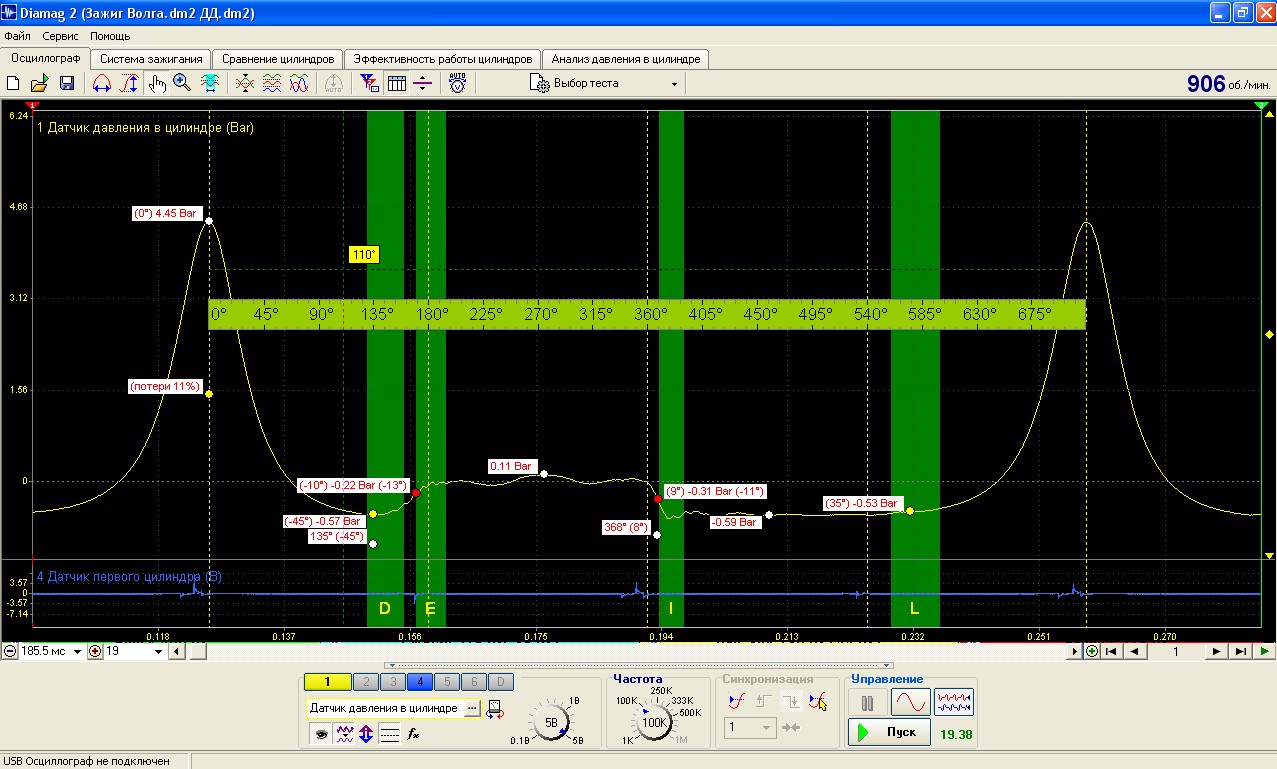The height and width of the screenshot is (769, 1277).
Task: Click the green play arrow at bottom right
Action: tap(1265, 651)
